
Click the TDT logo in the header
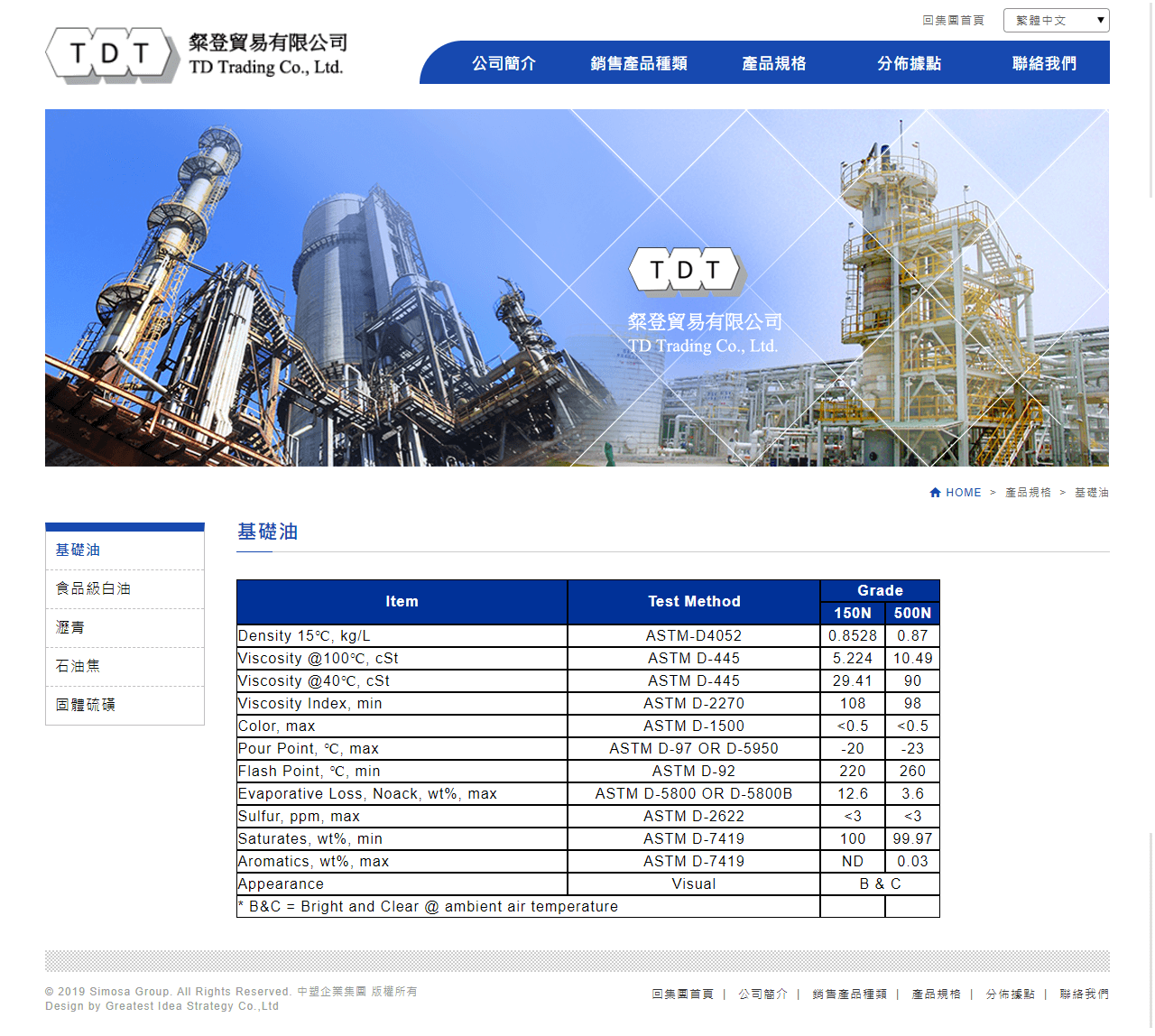click(x=112, y=55)
